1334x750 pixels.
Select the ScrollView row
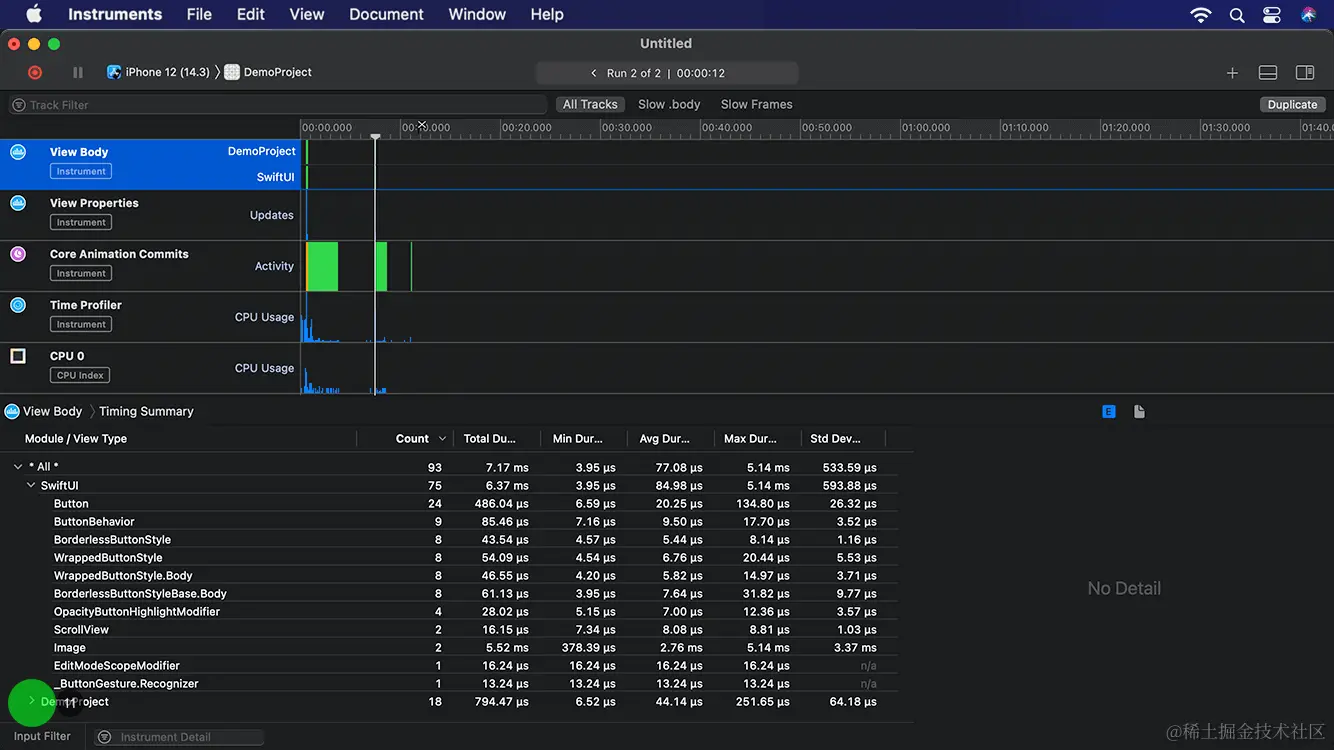pyautogui.click(x=449, y=630)
